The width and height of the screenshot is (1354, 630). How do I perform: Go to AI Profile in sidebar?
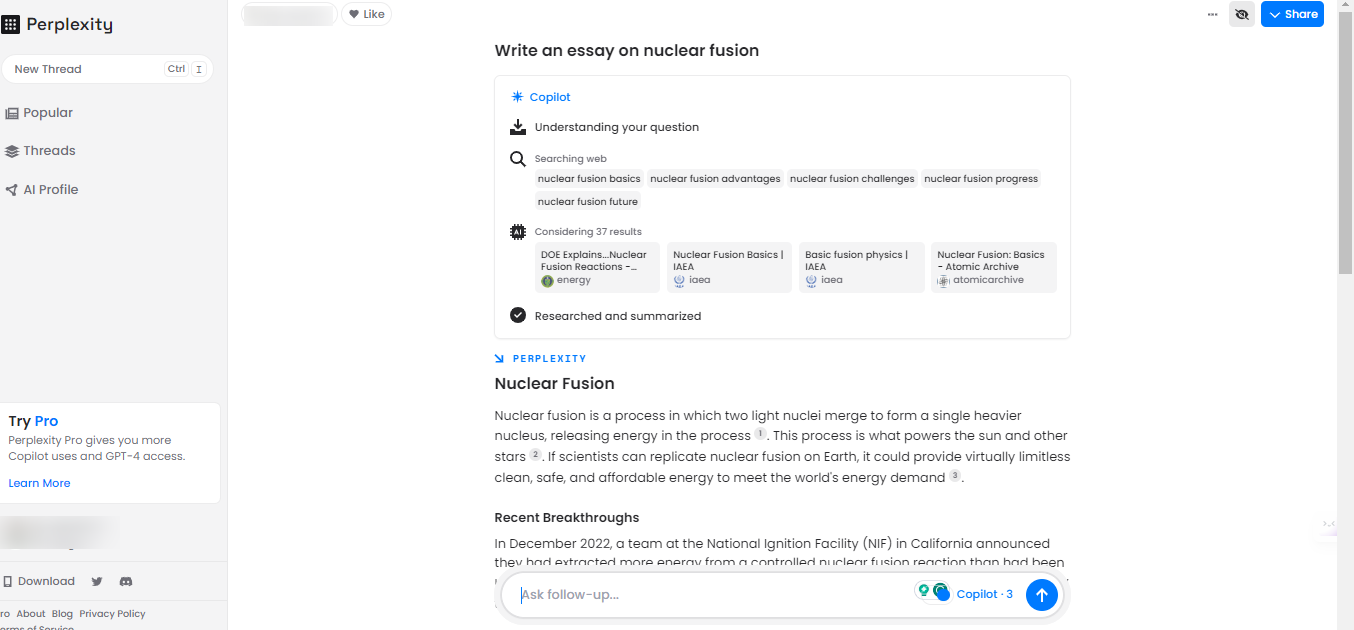tap(41, 189)
